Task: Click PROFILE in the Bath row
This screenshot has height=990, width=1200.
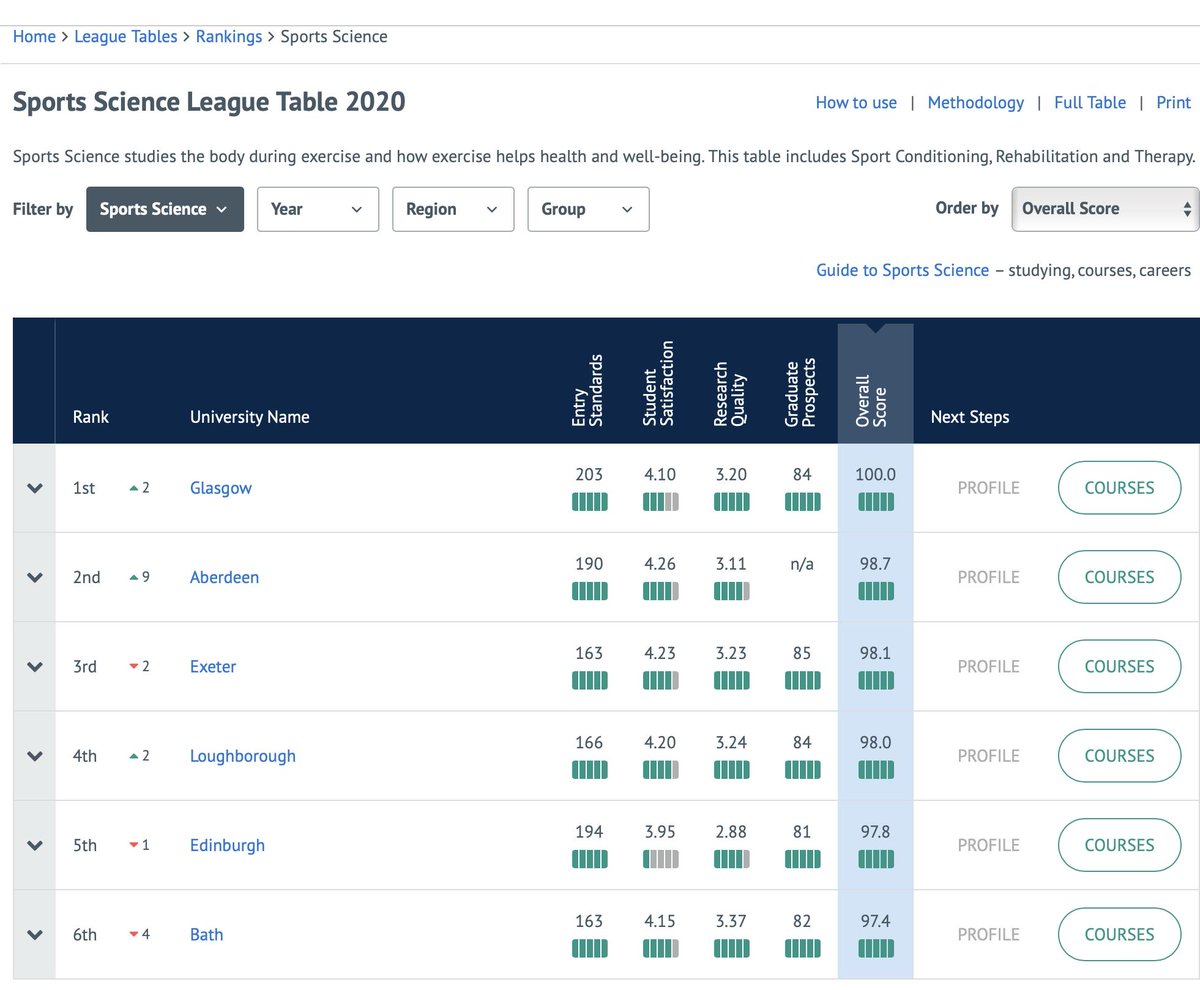Action: click(988, 935)
